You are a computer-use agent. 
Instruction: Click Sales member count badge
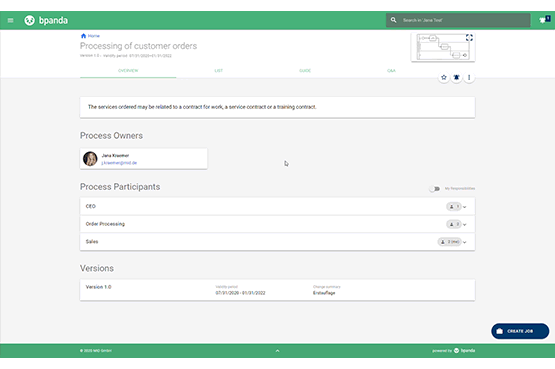[450, 242]
